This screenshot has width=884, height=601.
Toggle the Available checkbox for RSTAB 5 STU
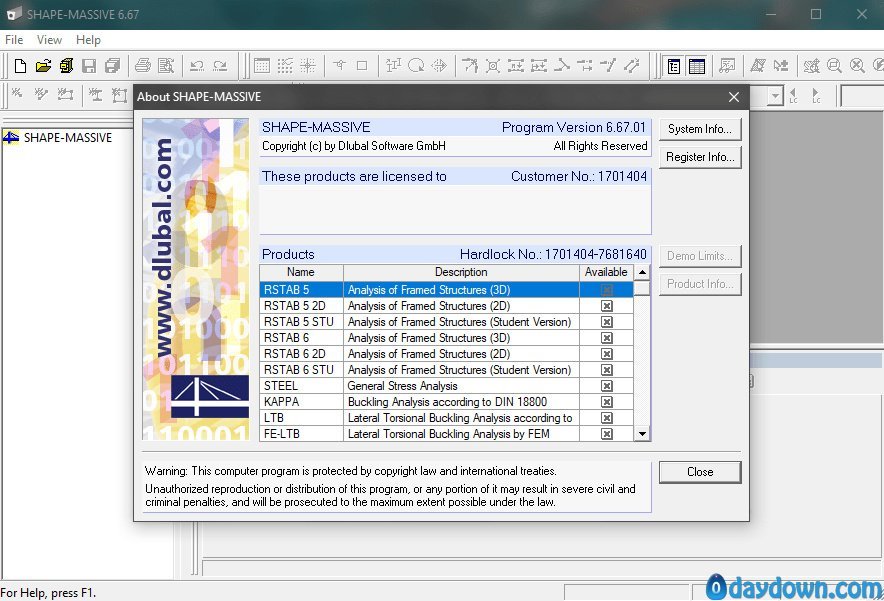point(607,322)
